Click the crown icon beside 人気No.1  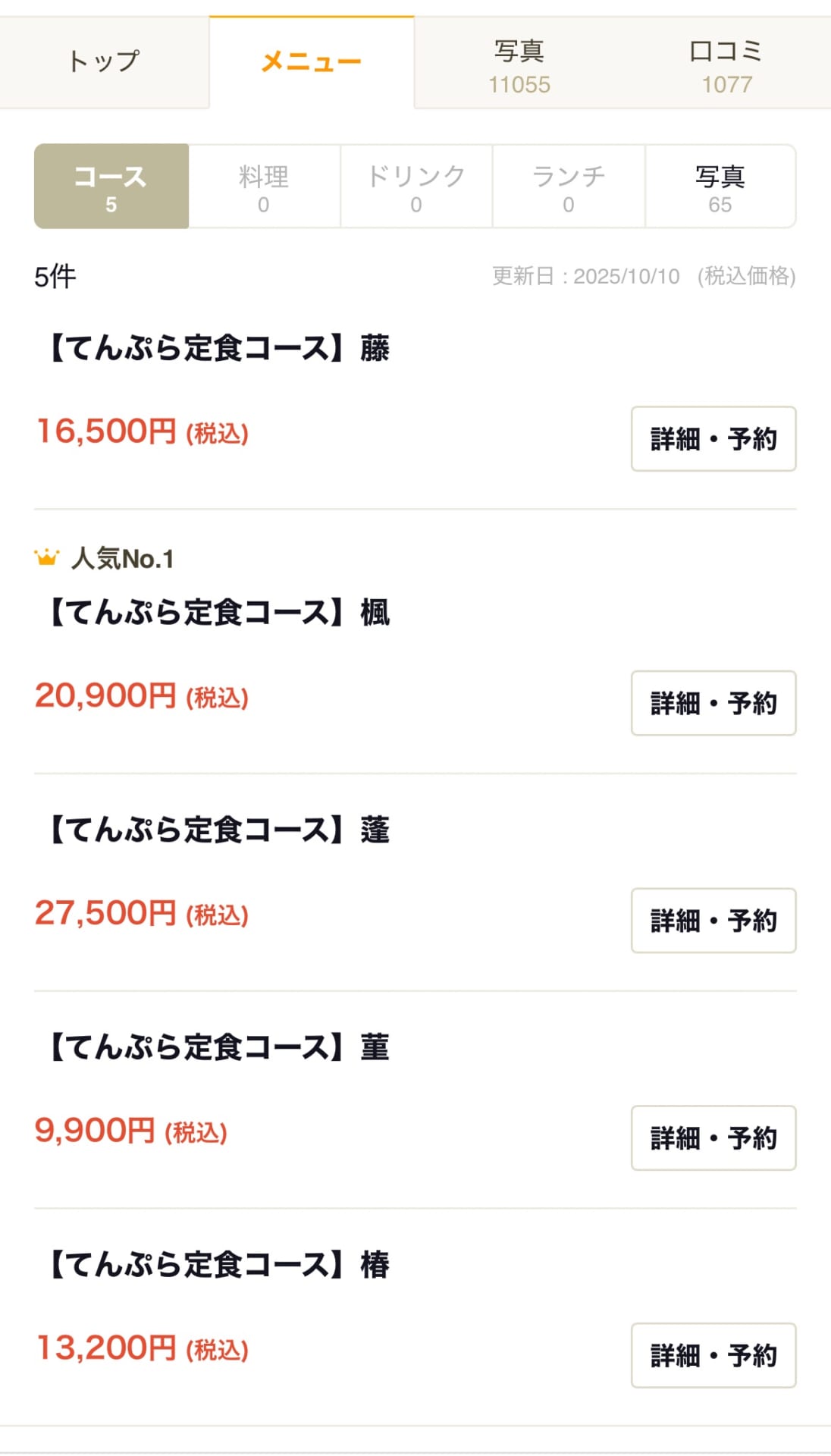click(46, 558)
